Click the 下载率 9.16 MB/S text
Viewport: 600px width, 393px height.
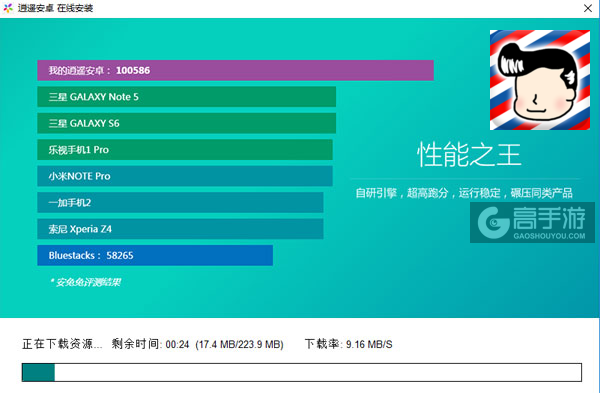(349, 344)
